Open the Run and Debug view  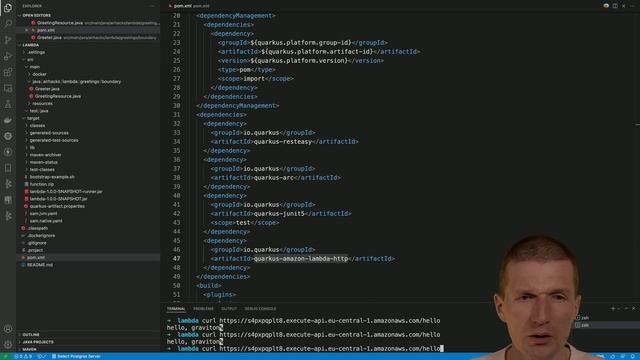click(8, 56)
